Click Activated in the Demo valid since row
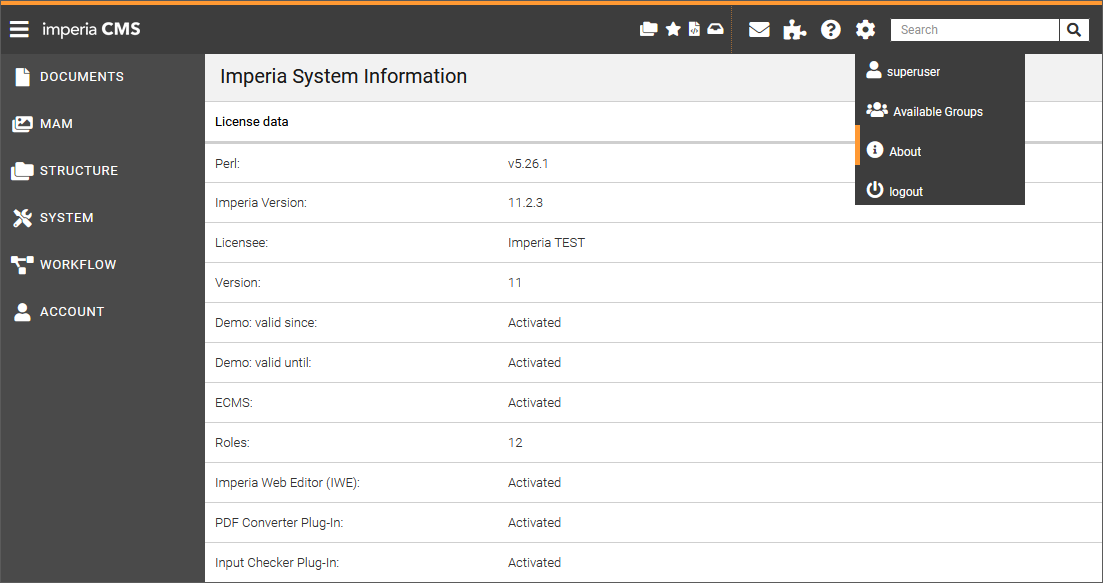The image size is (1103, 583). coord(535,323)
